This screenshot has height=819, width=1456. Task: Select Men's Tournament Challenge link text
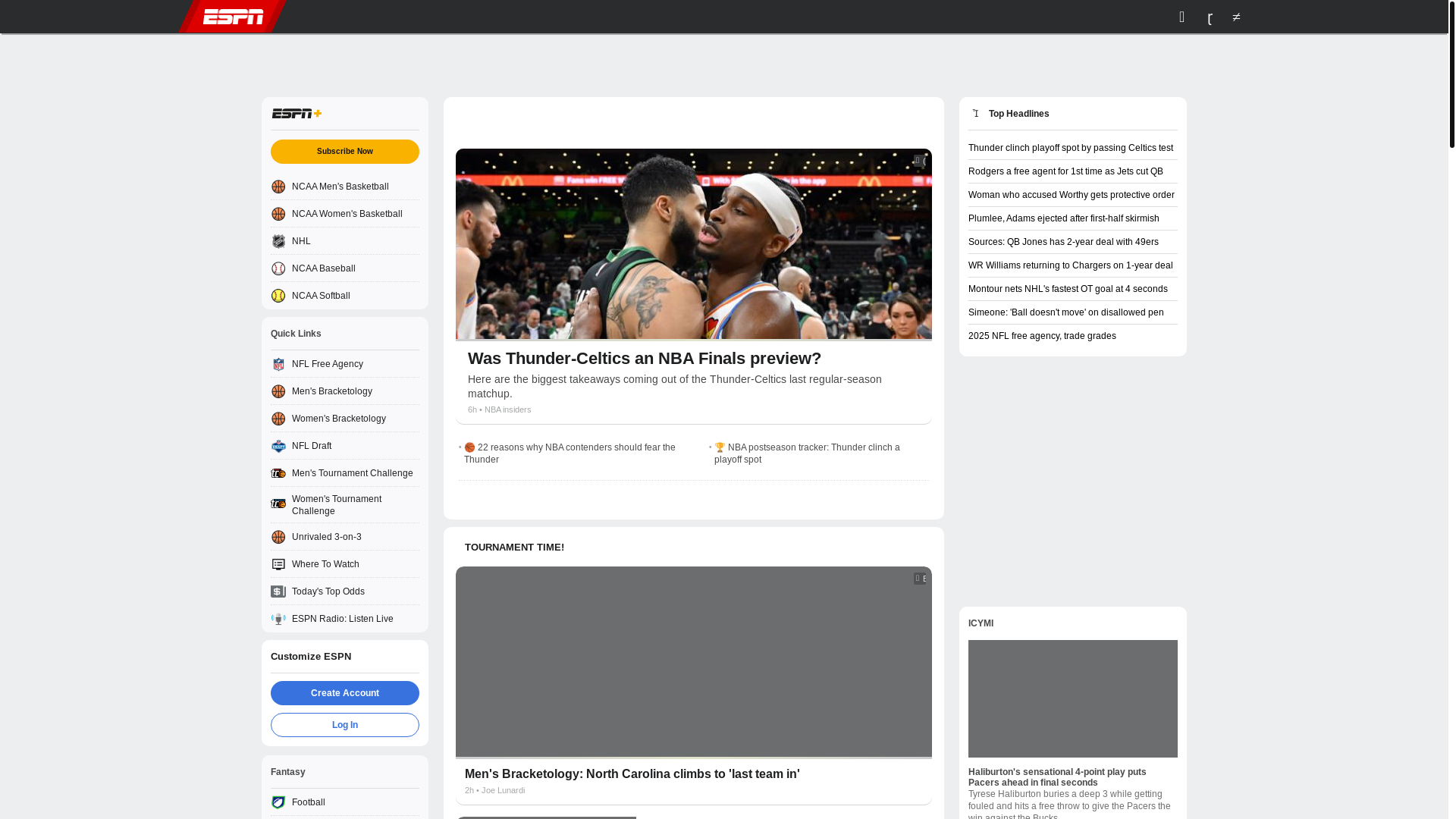pyautogui.click(x=353, y=473)
